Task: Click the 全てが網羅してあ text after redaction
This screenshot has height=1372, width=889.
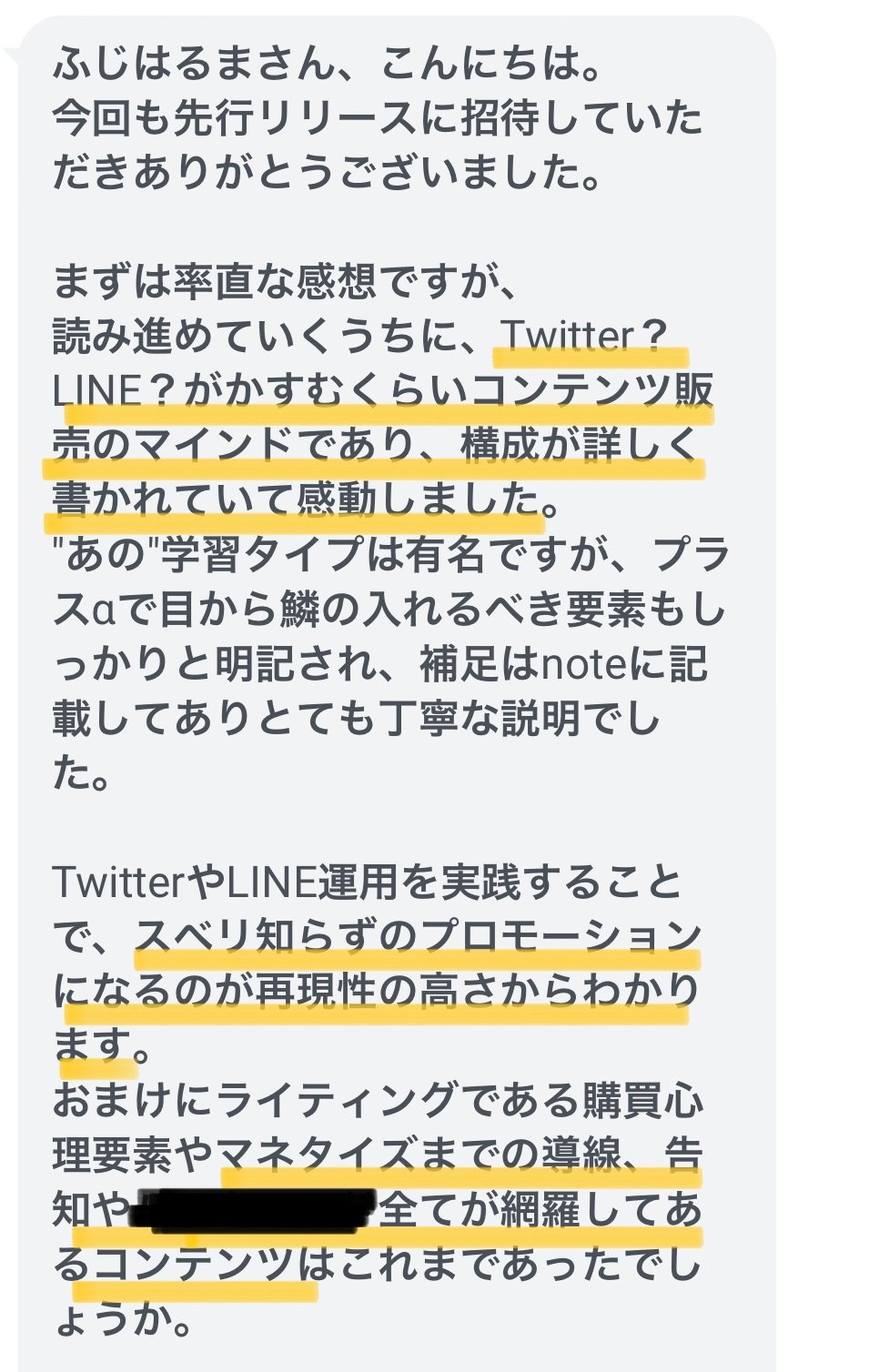Action: [540, 1209]
